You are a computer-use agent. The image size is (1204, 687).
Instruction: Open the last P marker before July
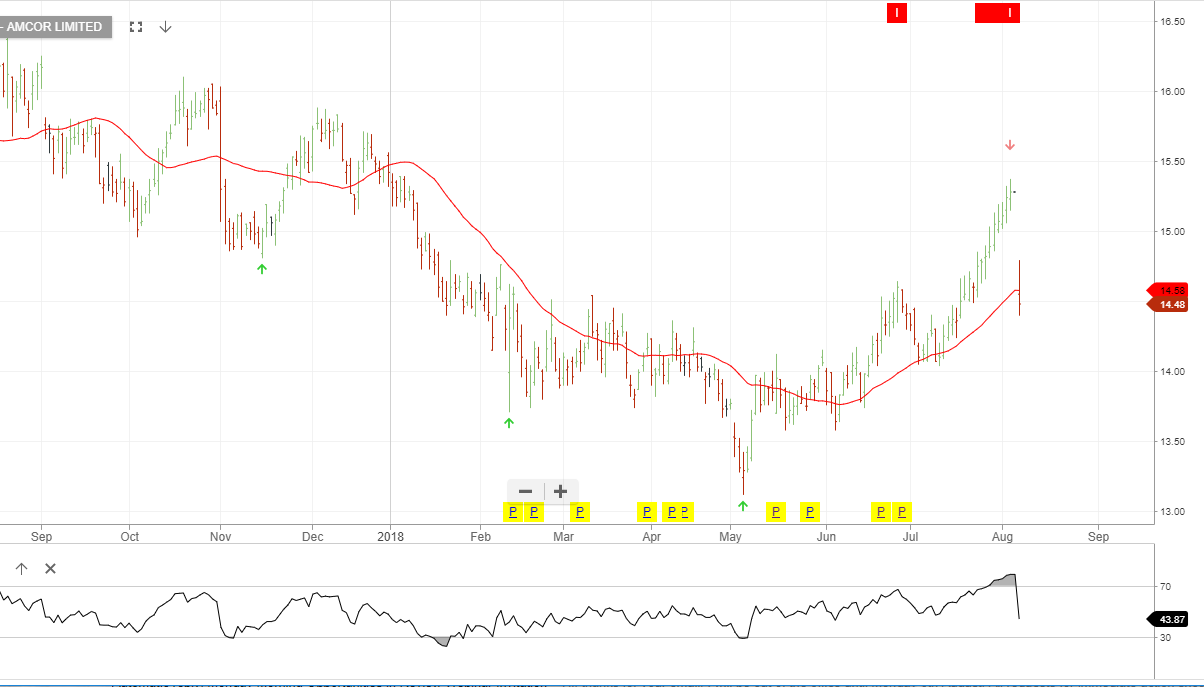tap(902, 512)
